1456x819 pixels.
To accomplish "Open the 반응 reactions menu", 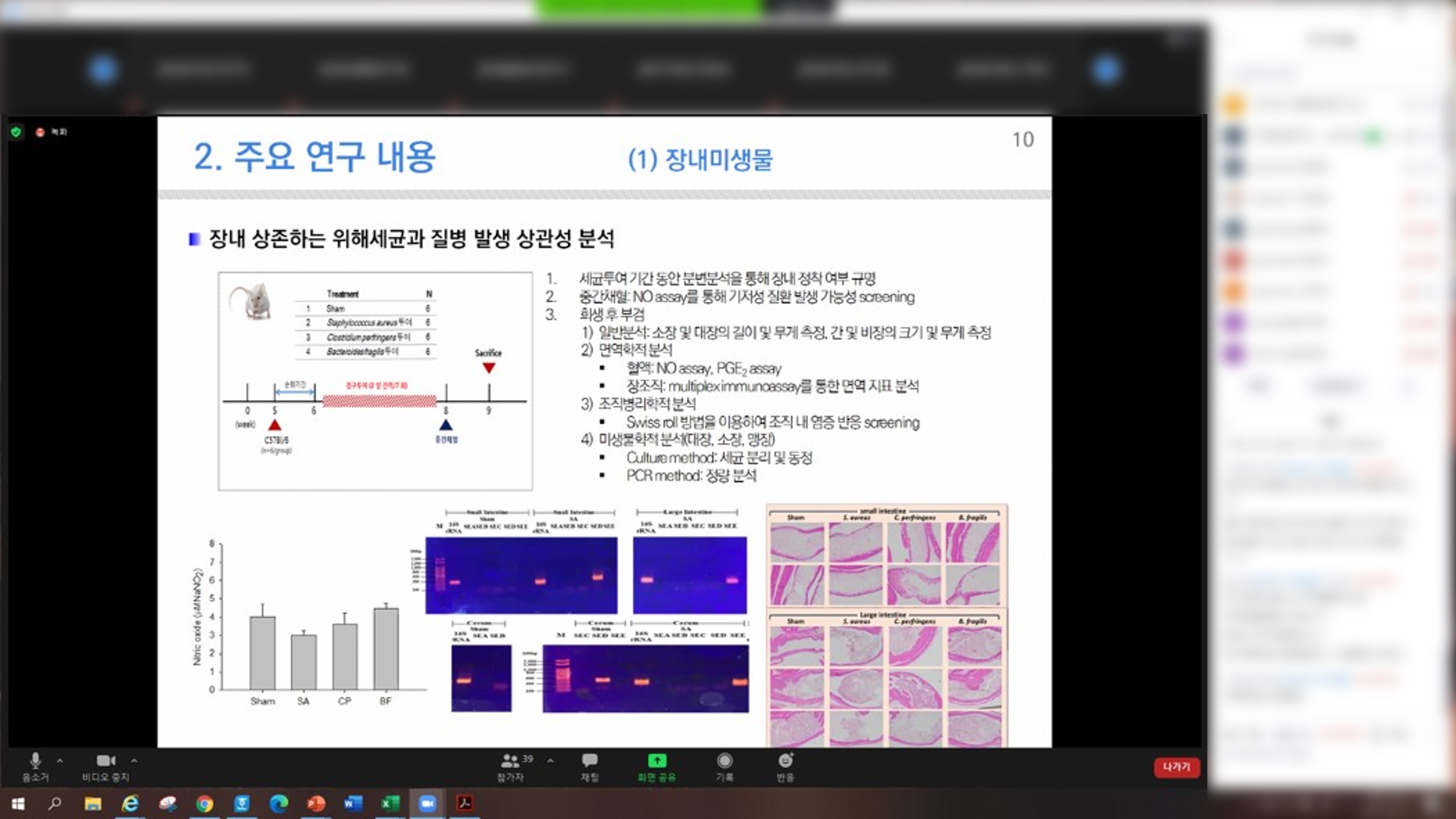I will click(786, 767).
